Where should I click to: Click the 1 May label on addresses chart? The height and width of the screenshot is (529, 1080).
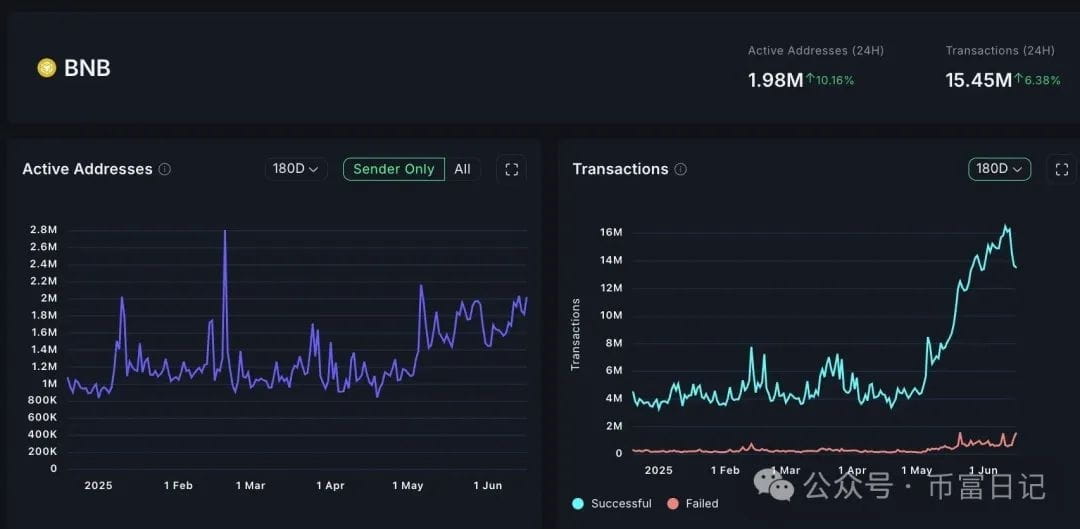point(408,486)
